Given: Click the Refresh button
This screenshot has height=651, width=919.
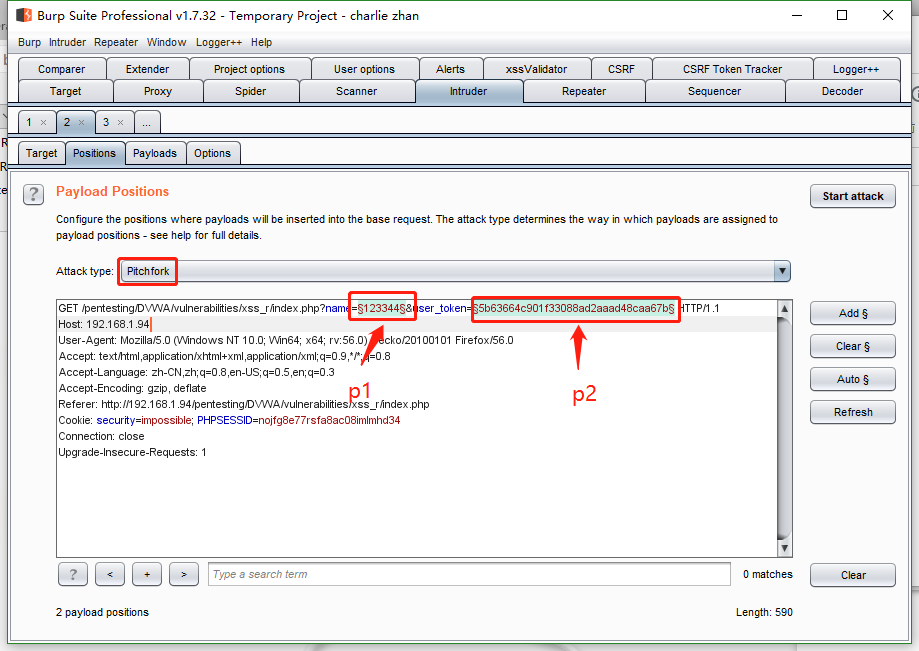Looking at the screenshot, I should [x=853, y=412].
